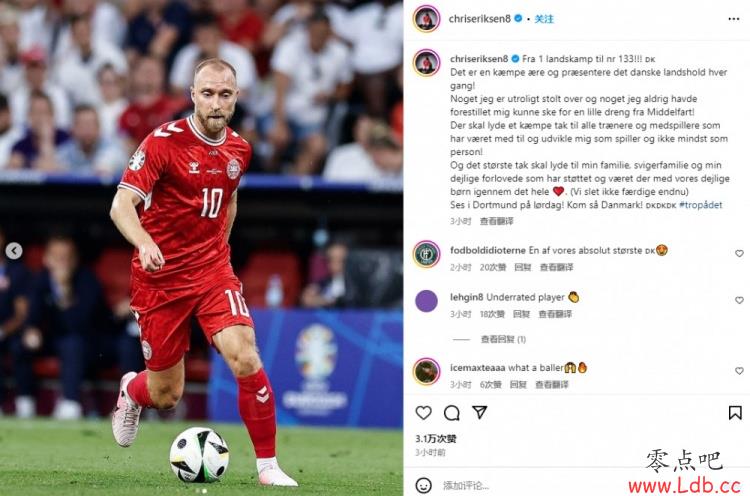Show translation of the post caption
Screen dimensions: 750x496
coord(496,221)
